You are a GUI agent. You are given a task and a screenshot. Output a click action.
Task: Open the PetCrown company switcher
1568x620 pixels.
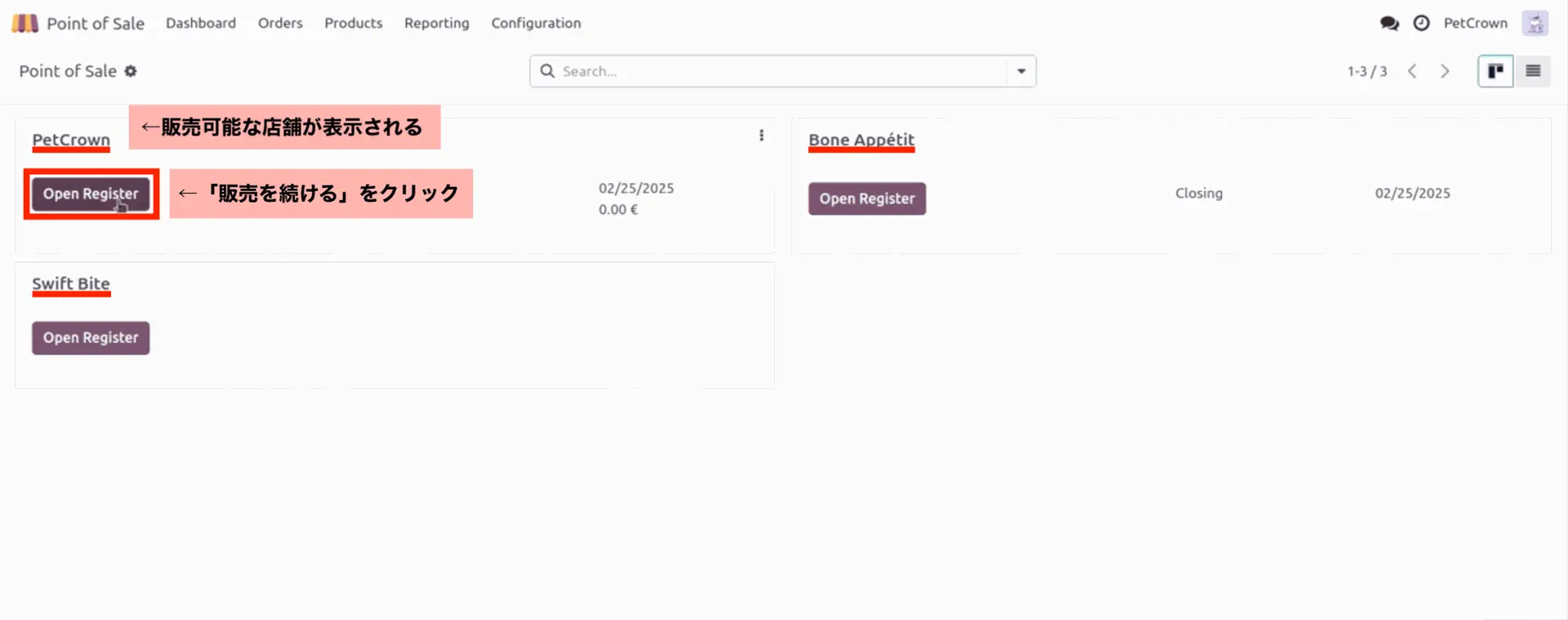pos(1475,23)
